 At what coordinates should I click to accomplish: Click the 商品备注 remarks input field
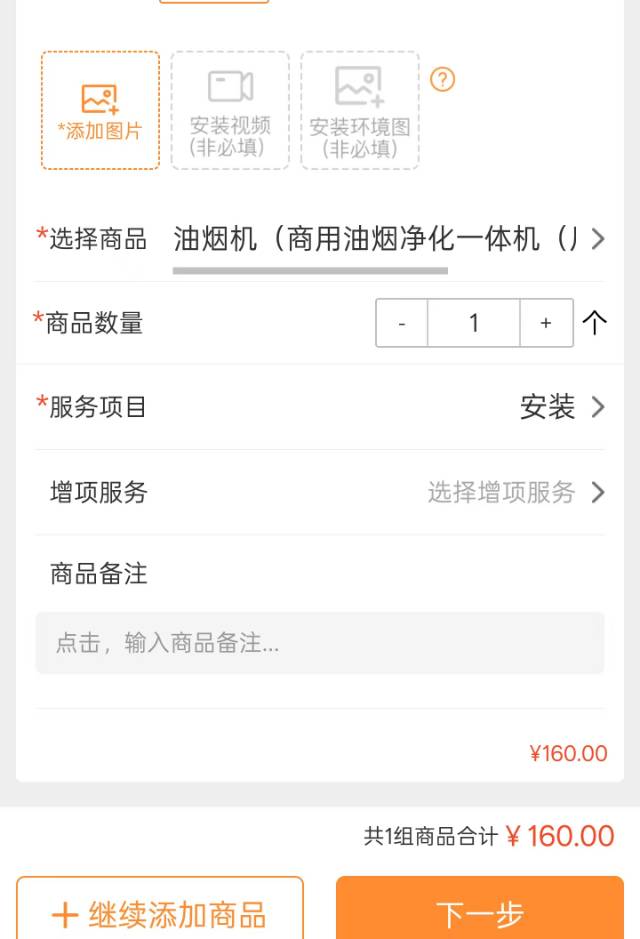[x=320, y=643]
